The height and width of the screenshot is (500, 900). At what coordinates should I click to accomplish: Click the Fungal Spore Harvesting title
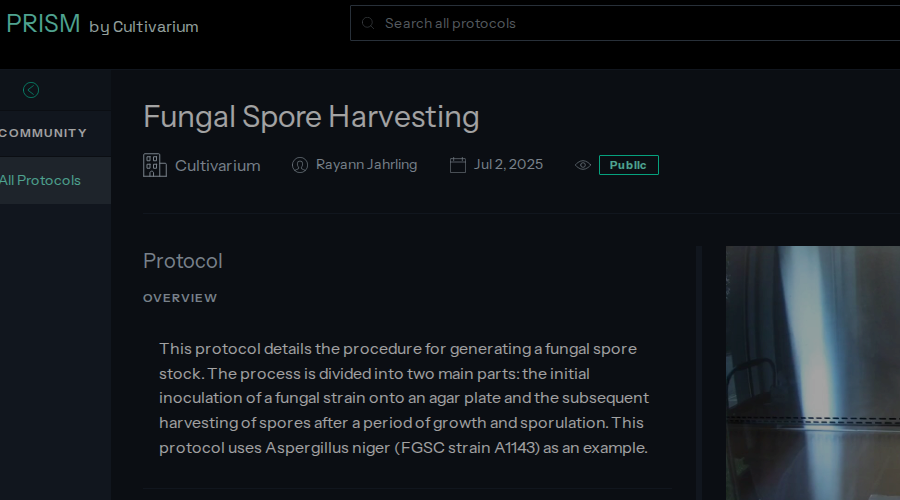pos(311,117)
